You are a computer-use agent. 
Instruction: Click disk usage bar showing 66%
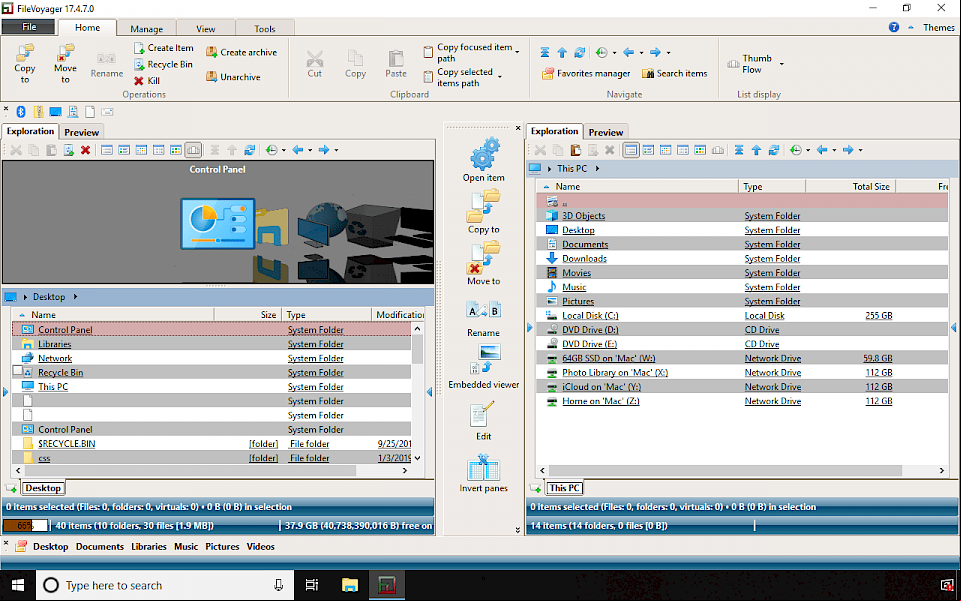click(x=25, y=526)
